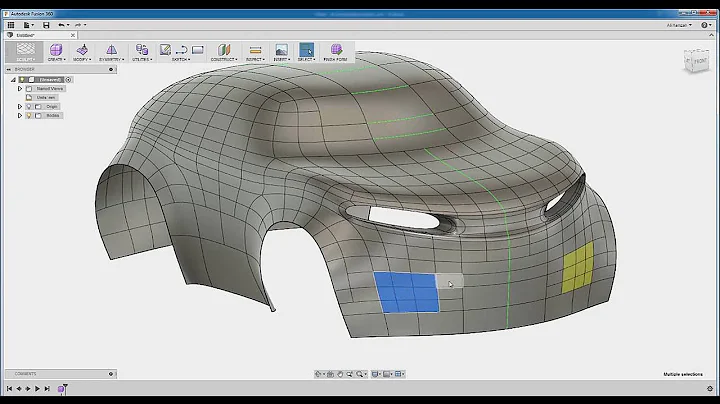Collapse the Browser panel arrows
This screenshot has width=720, height=404.
click(9, 69)
